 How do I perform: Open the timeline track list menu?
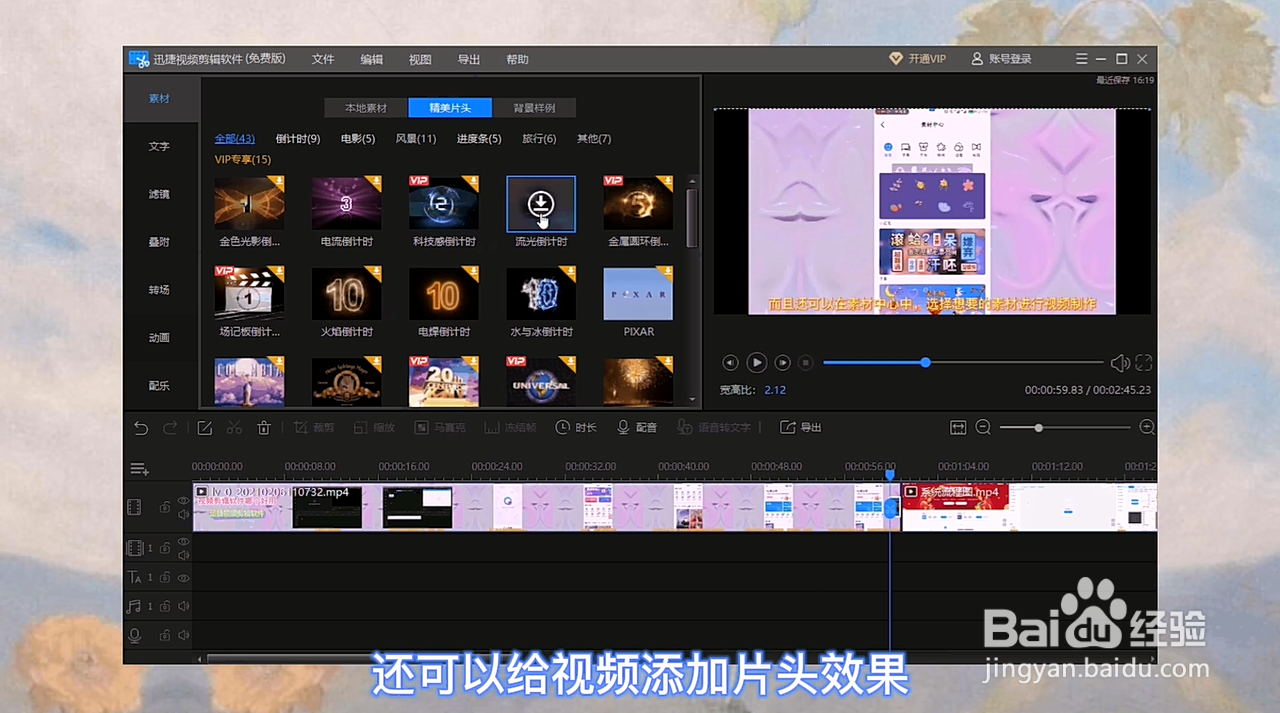pos(139,467)
